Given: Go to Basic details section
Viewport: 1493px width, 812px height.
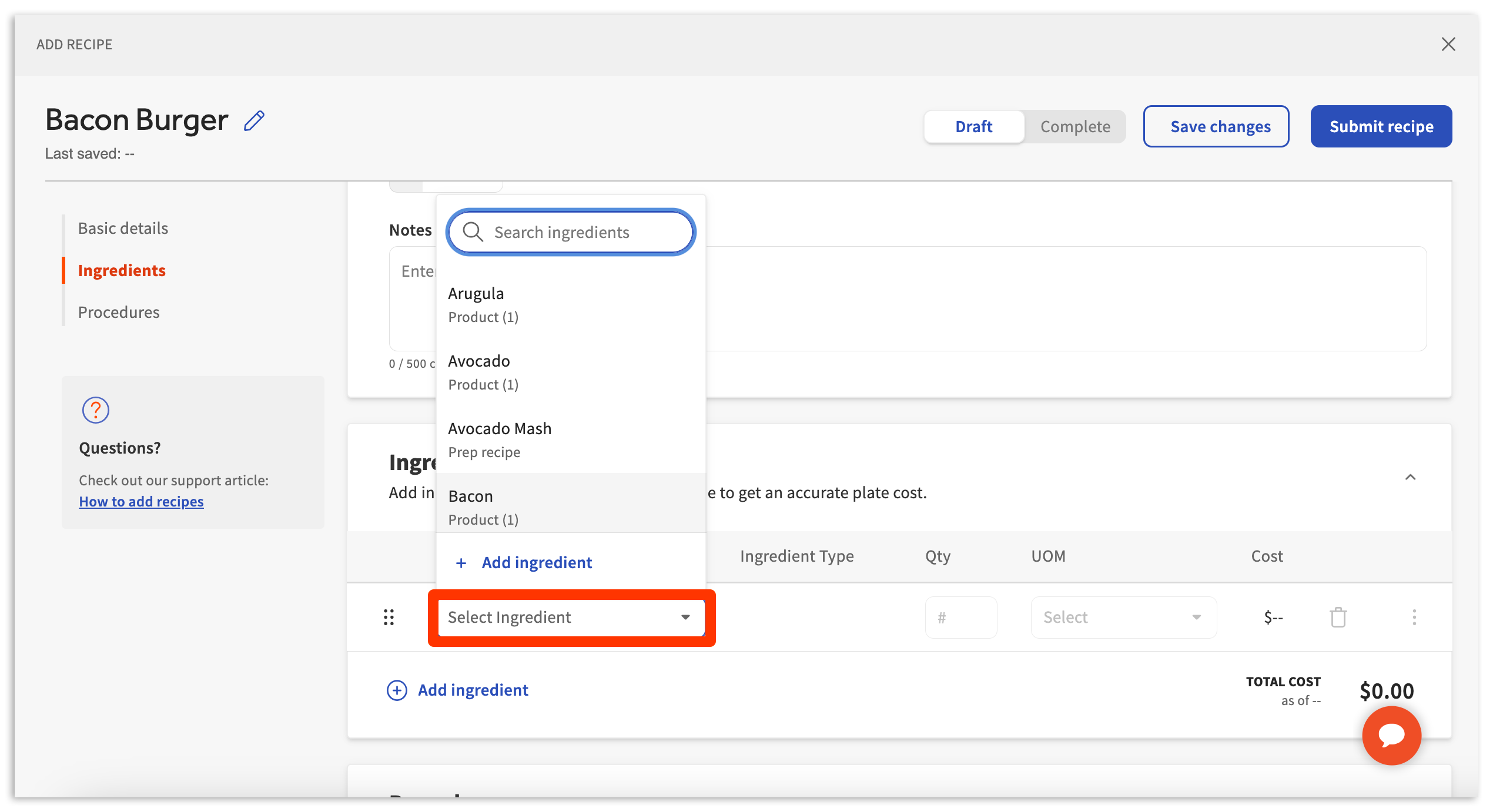Looking at the screenshot, I should click(x=123, y=228).
